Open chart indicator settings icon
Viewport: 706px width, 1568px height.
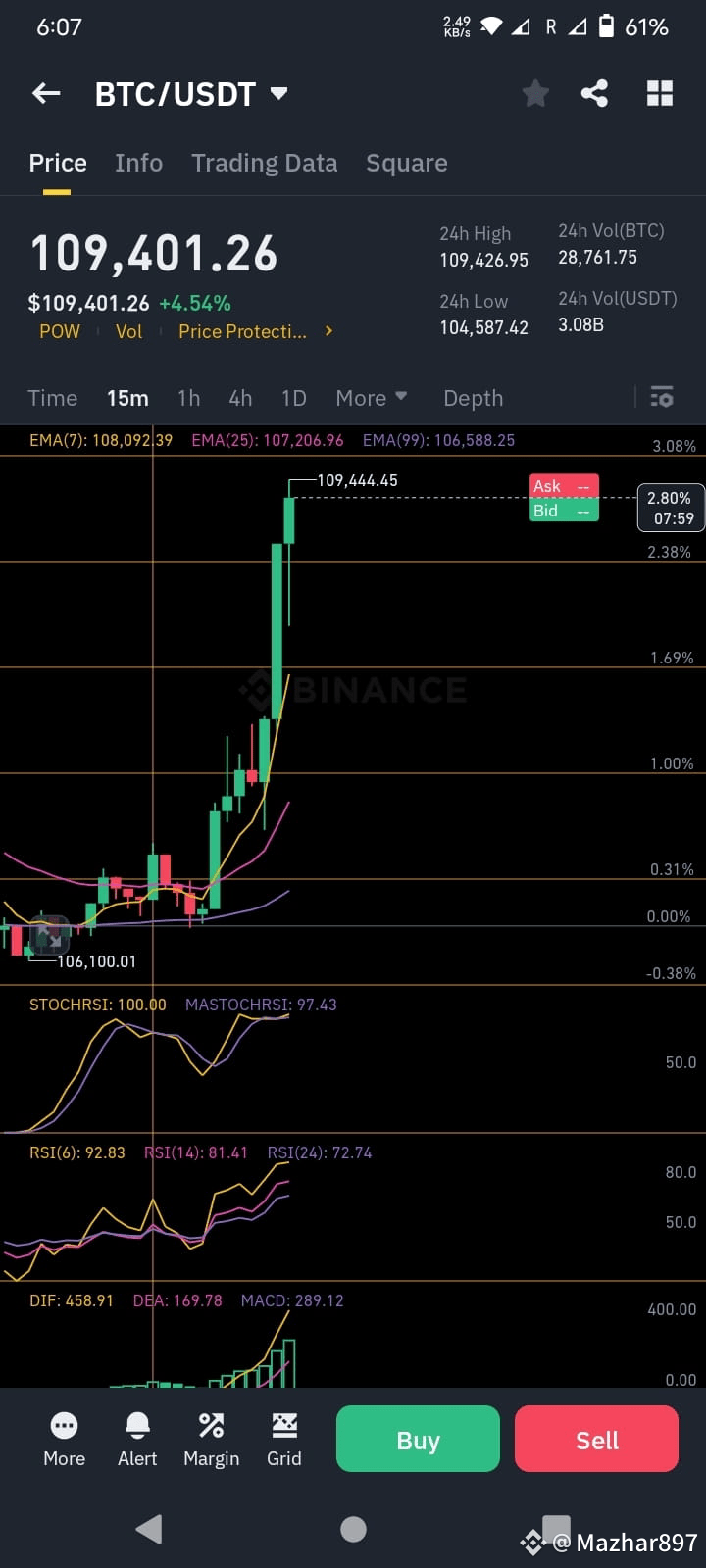point(662,397)
